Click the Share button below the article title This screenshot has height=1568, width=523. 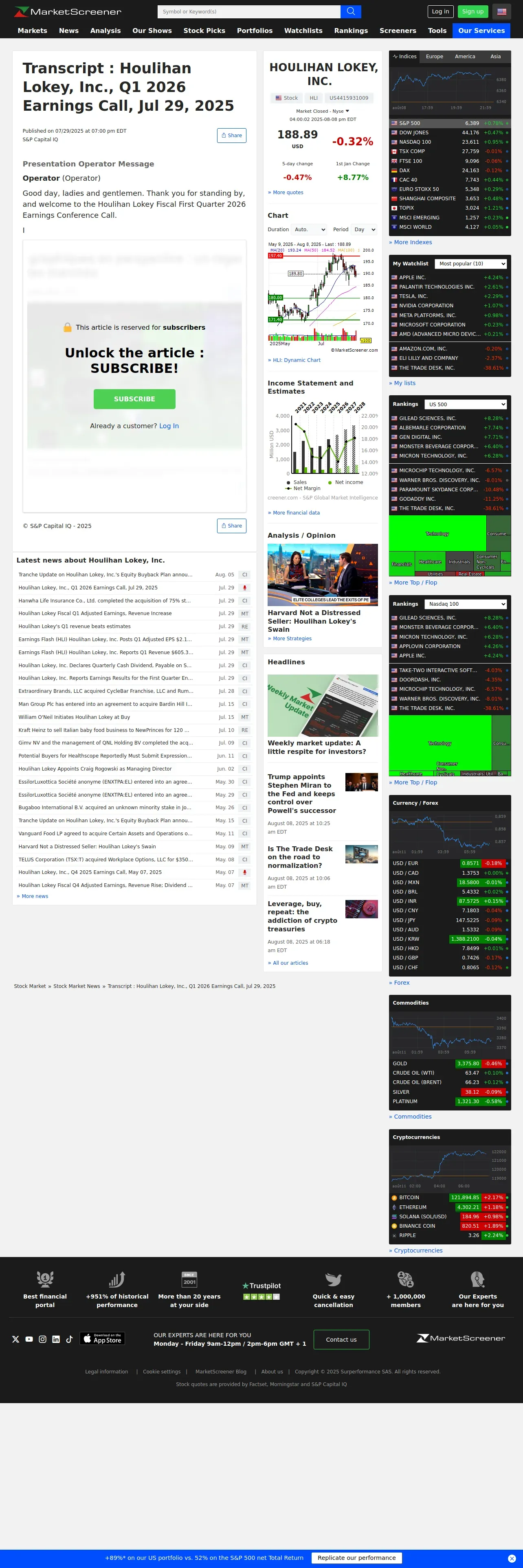pyautogui.click(x=231, y=135)
